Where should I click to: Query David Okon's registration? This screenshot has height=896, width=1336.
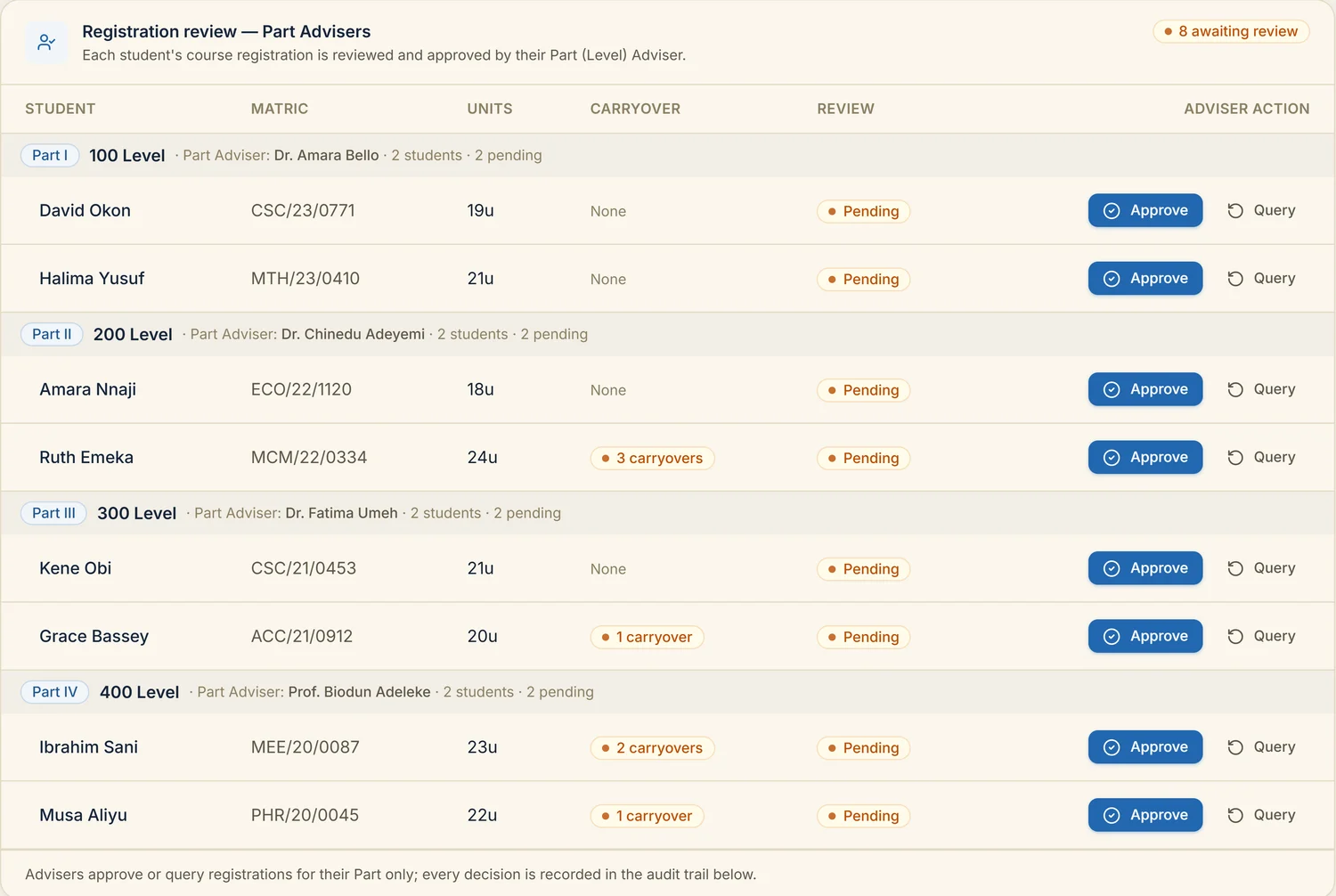(1261, 210)
